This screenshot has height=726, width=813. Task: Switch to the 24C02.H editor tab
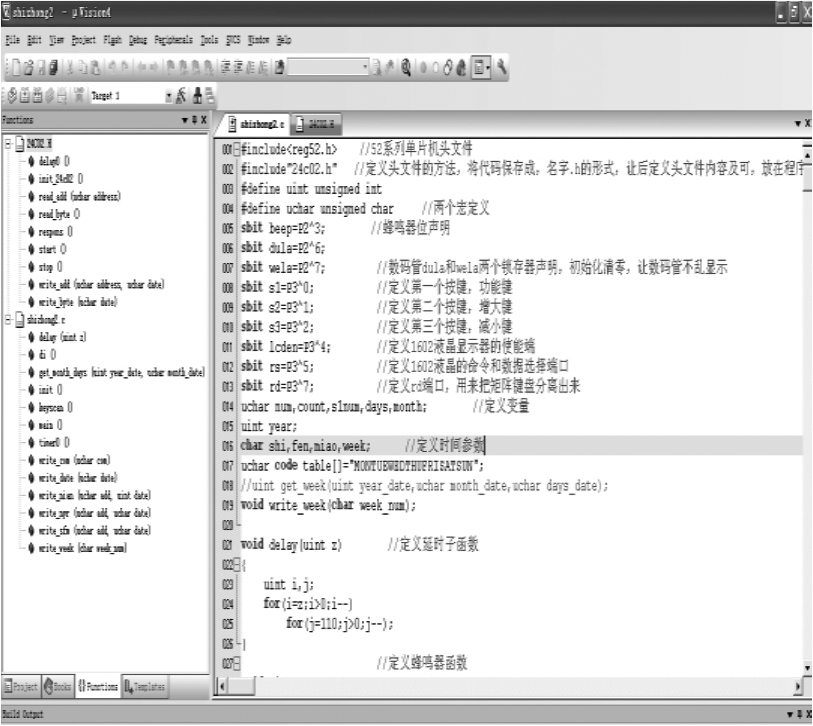point(316,124)
